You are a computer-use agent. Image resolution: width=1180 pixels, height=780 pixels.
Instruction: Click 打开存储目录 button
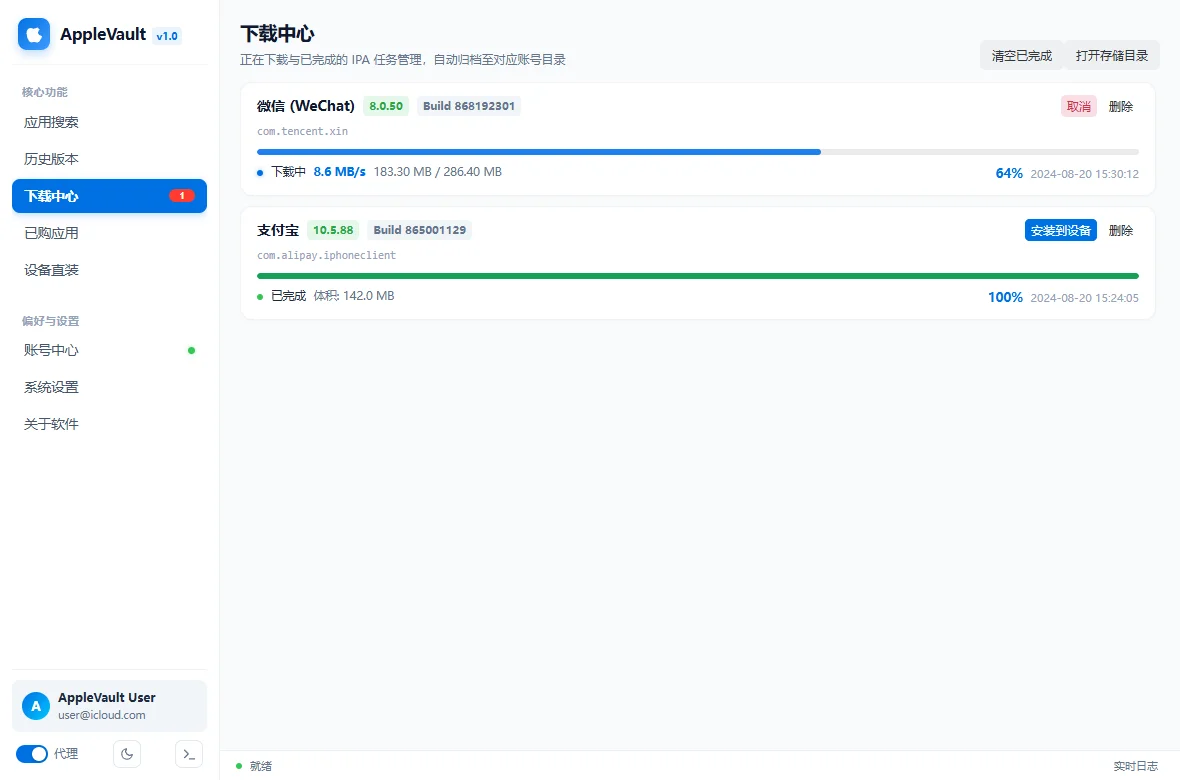click(1112, 56)
